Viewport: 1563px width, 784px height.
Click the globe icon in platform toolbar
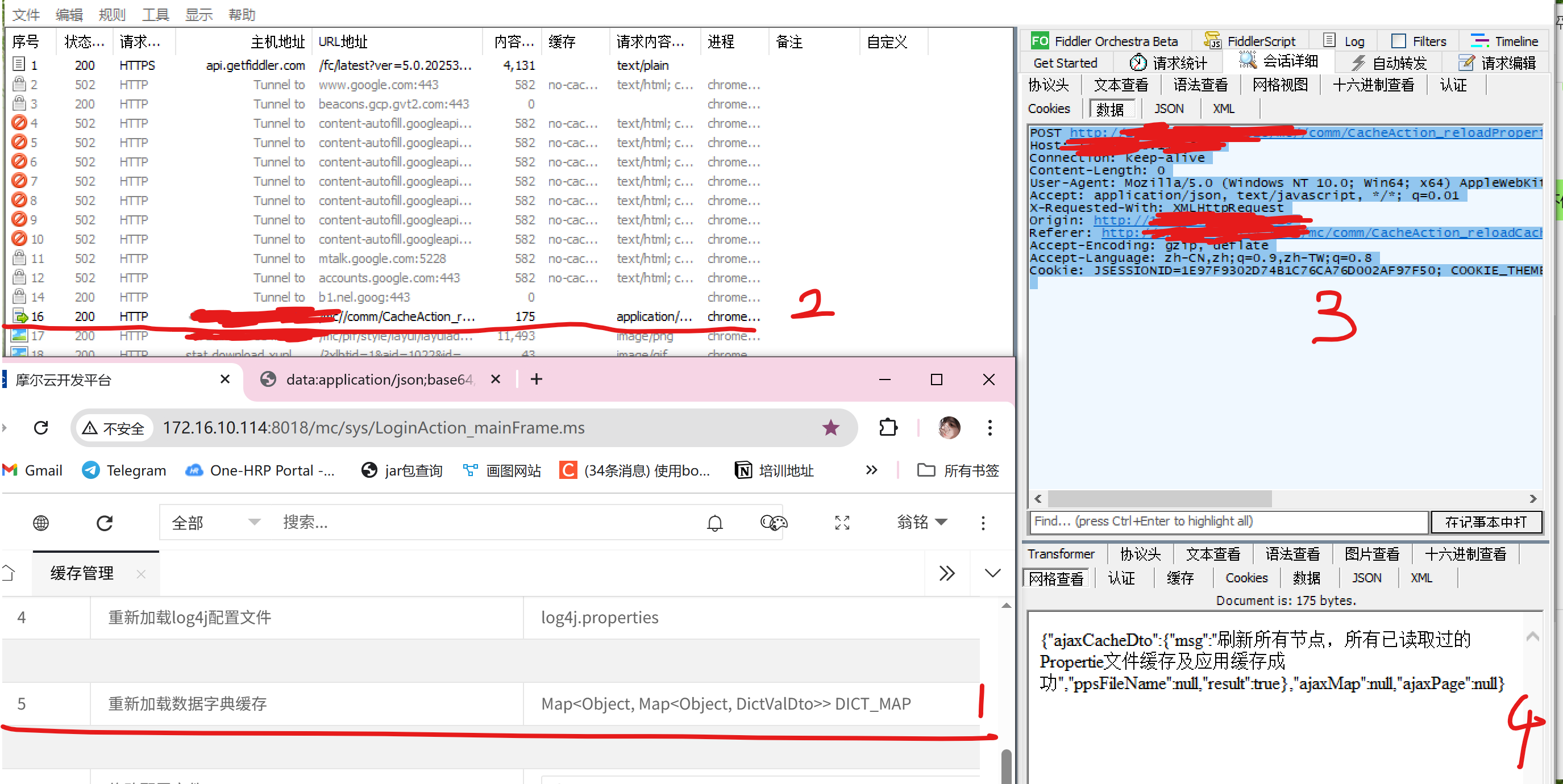pos(41,523)
